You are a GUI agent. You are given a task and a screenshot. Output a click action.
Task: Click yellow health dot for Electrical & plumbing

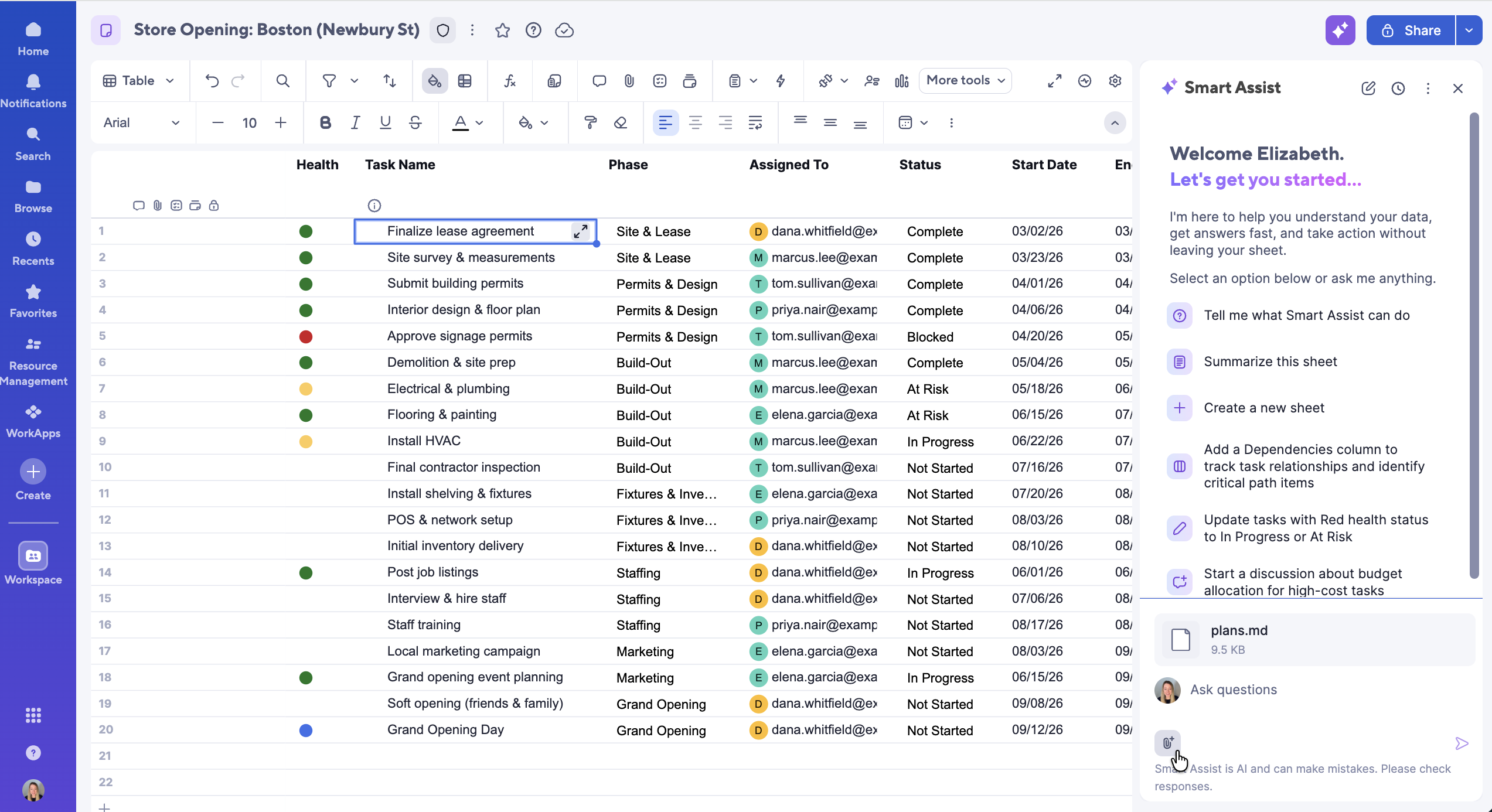[x=306, y=389]
